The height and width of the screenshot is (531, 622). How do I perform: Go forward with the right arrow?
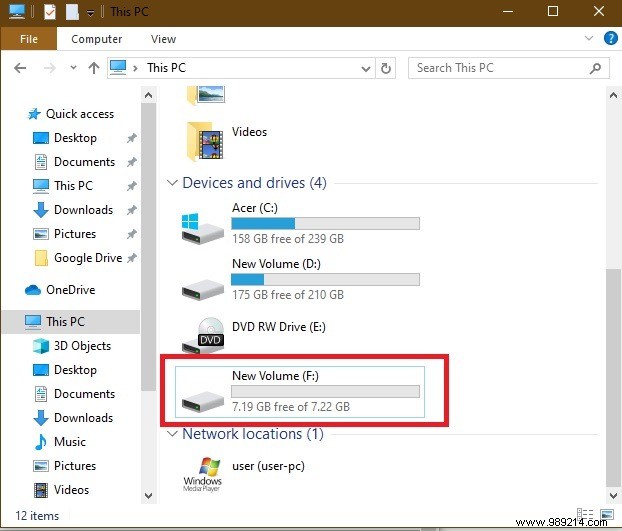(49, 68)
